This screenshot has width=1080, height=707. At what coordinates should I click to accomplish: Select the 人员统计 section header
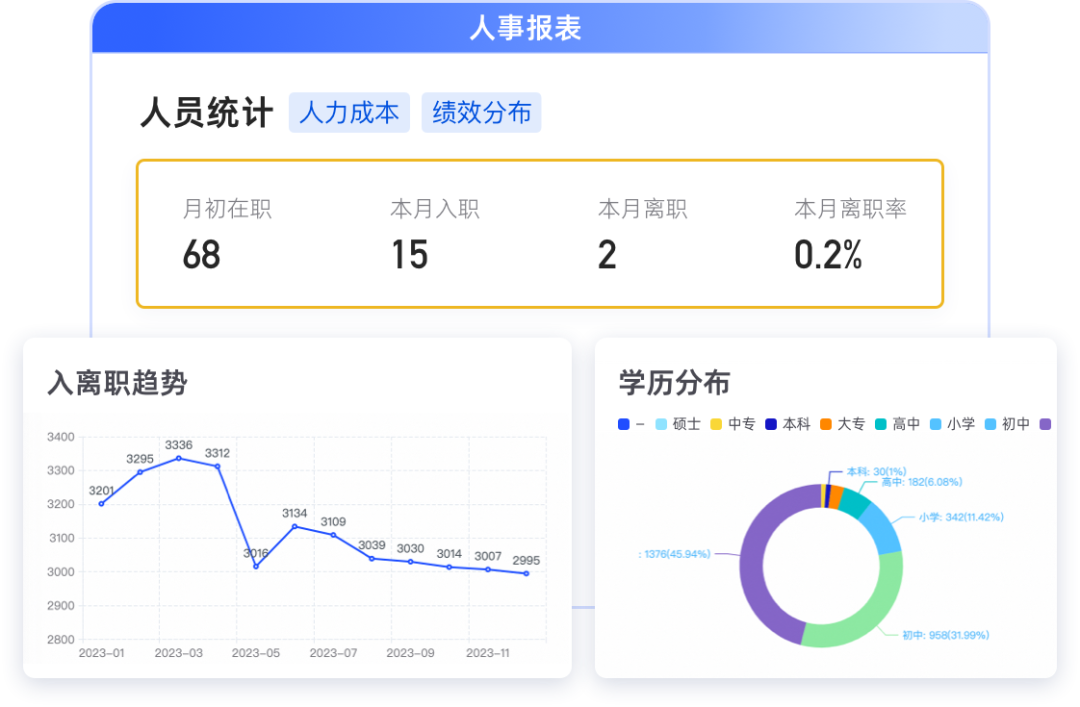(x=206, y=113)
